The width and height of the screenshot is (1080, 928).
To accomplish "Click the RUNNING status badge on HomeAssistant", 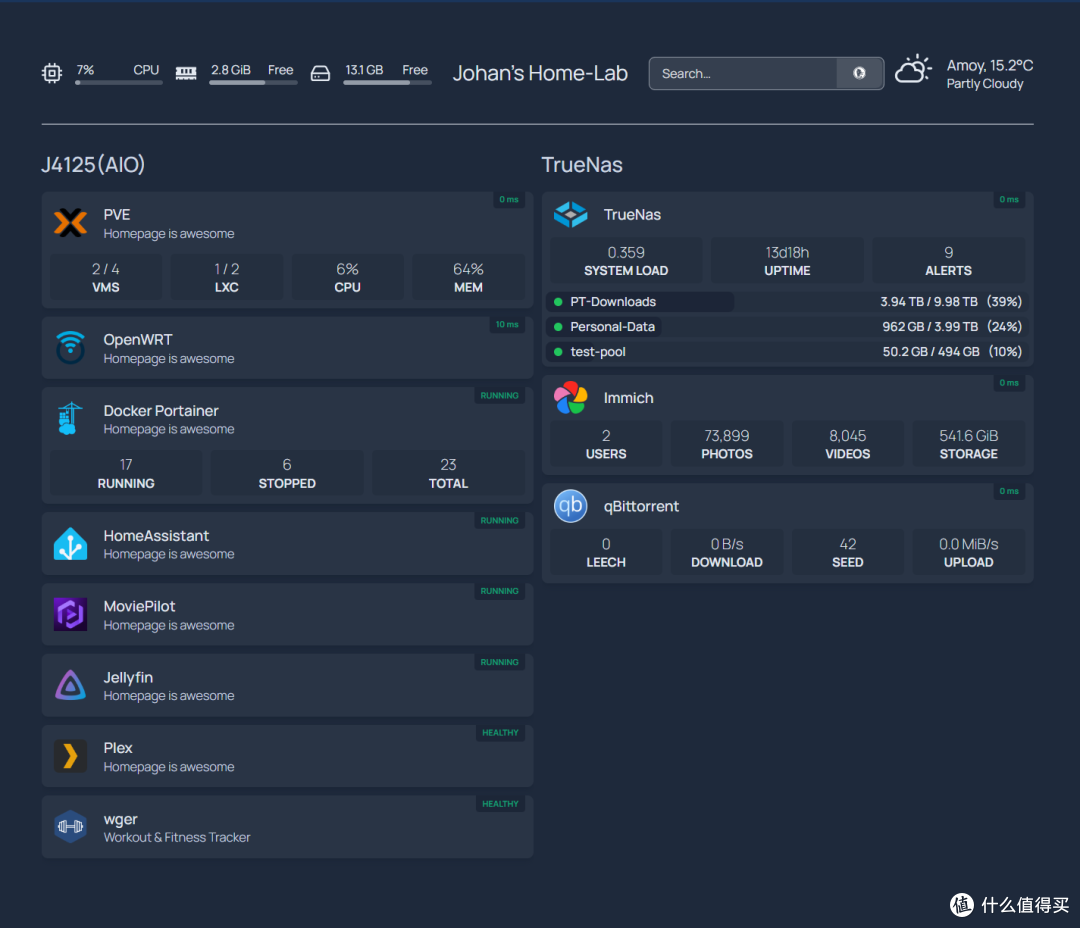I will tap(499, 521).
